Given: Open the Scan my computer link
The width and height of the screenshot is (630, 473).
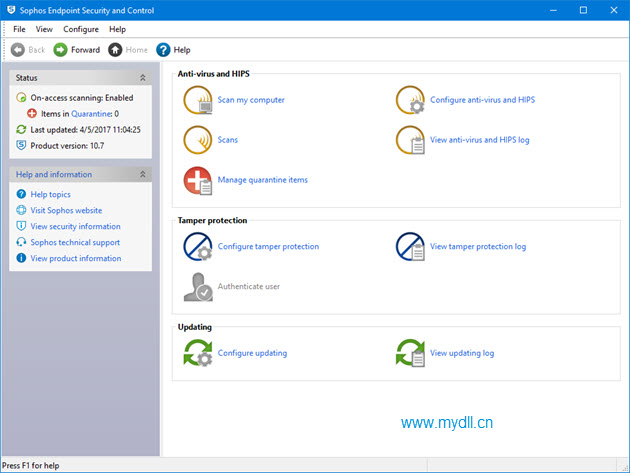Looking at the screenshot, I should [x=251, y=100].
